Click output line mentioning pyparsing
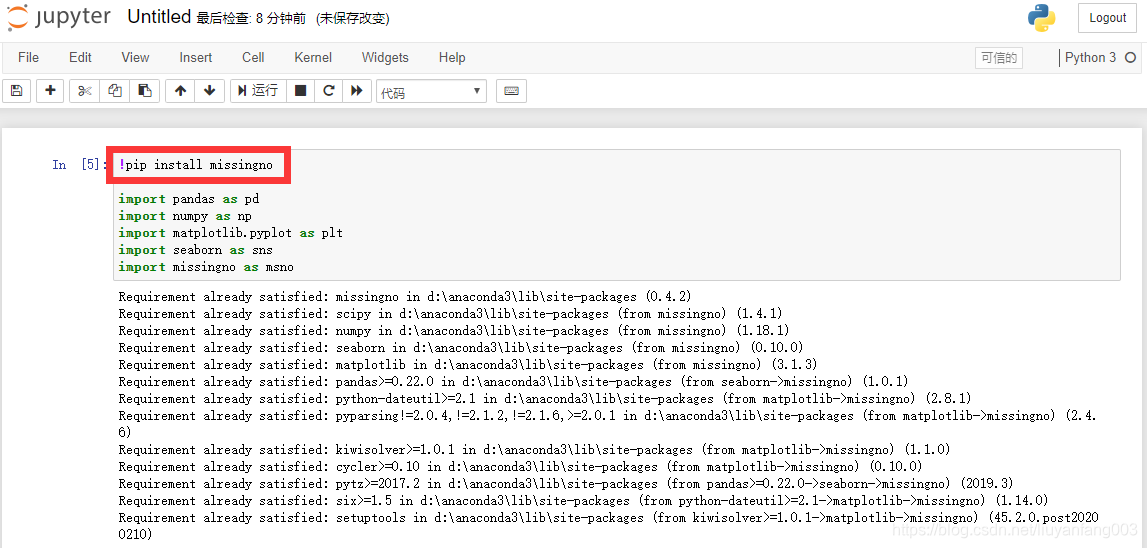 (x=609, y=424)
